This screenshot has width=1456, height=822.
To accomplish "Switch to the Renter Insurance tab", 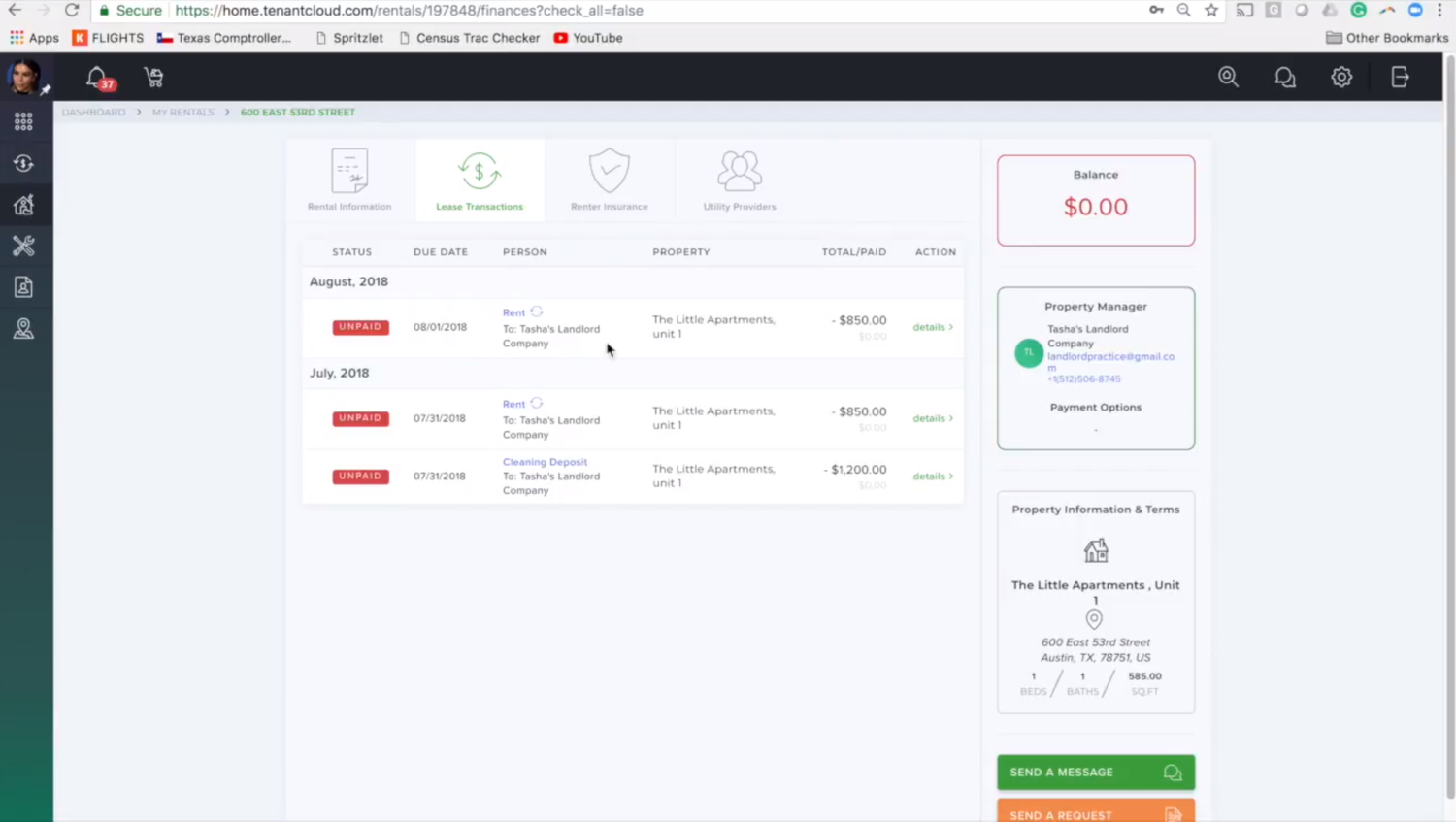I will (x=609, y=181).
